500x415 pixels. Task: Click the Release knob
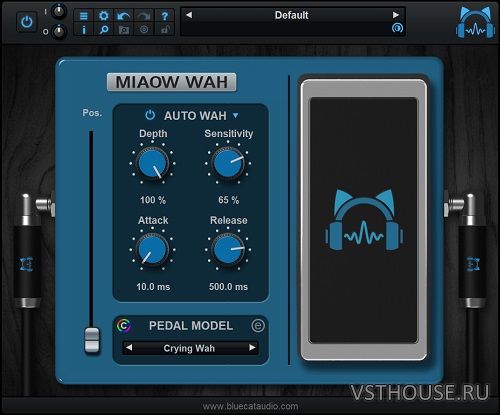pyautogui.click(x=228, y=249)
